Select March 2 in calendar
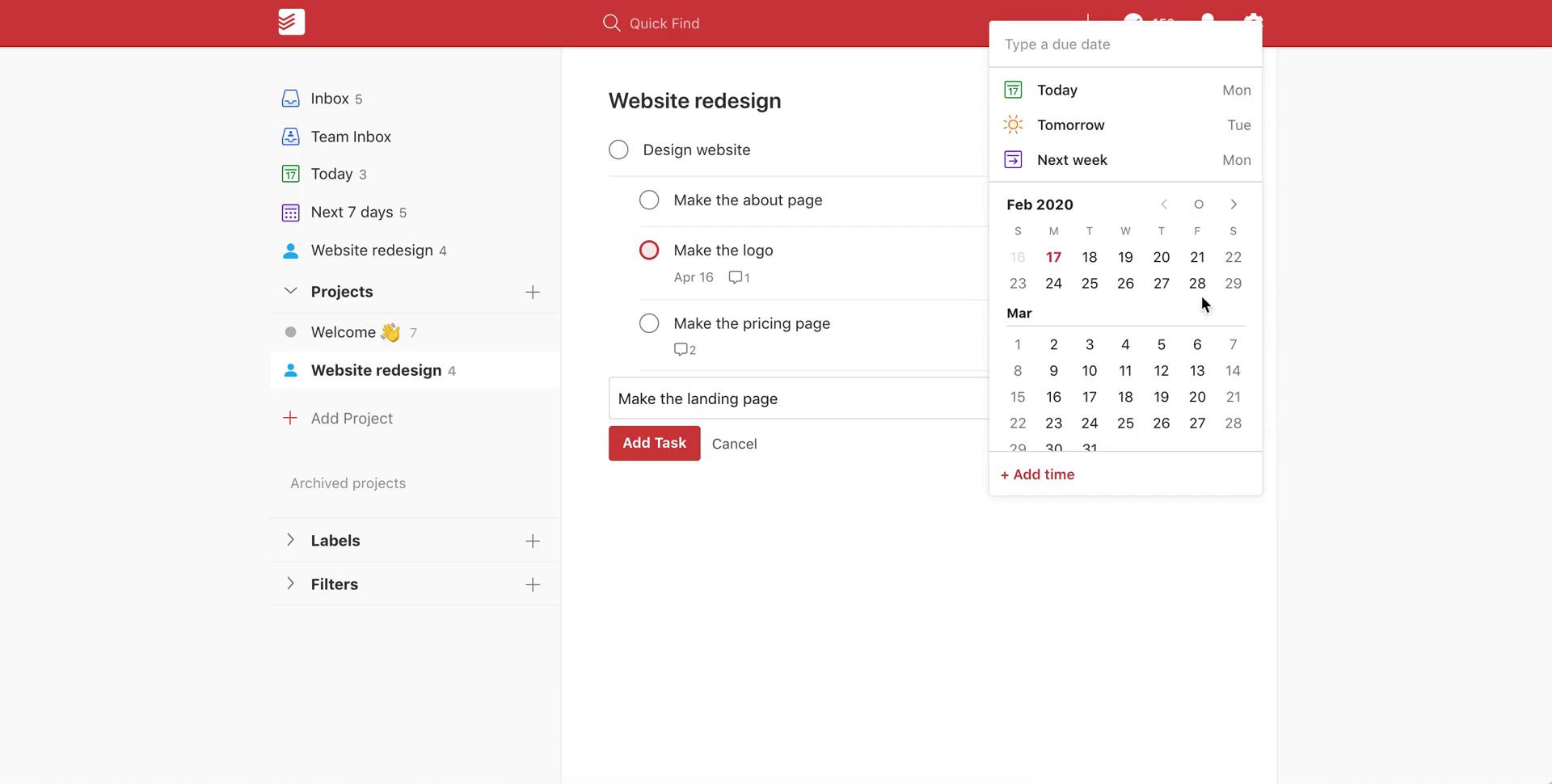1552x784 pixels. coord(1053,344)
